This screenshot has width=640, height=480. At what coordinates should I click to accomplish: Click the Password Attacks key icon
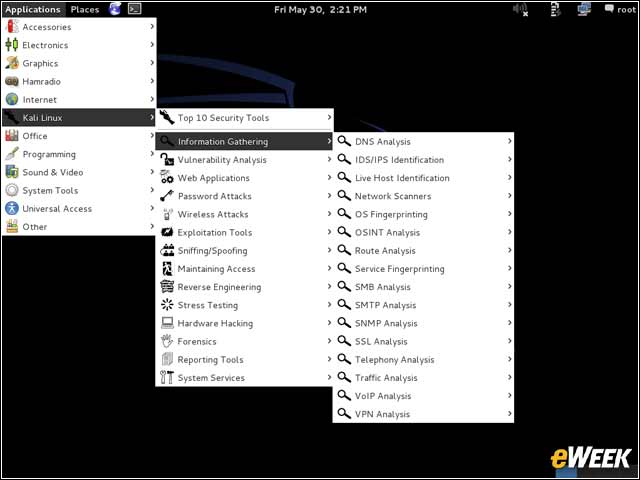pos(167,196)
